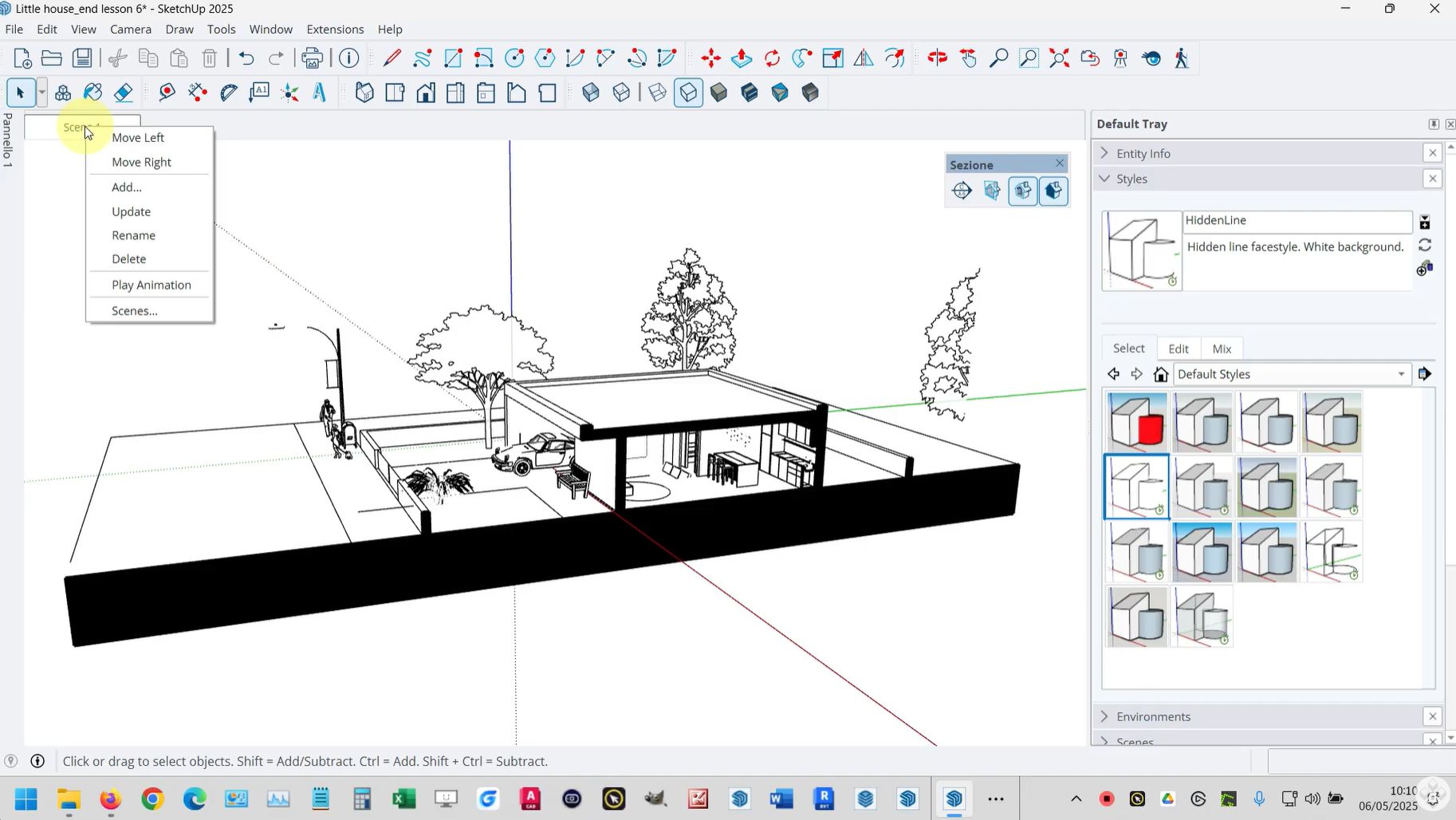Toggle Display Section Cuts in Sezione toolbar
The width and height of the screenshot is (1456, 820).
point(1023,191)
